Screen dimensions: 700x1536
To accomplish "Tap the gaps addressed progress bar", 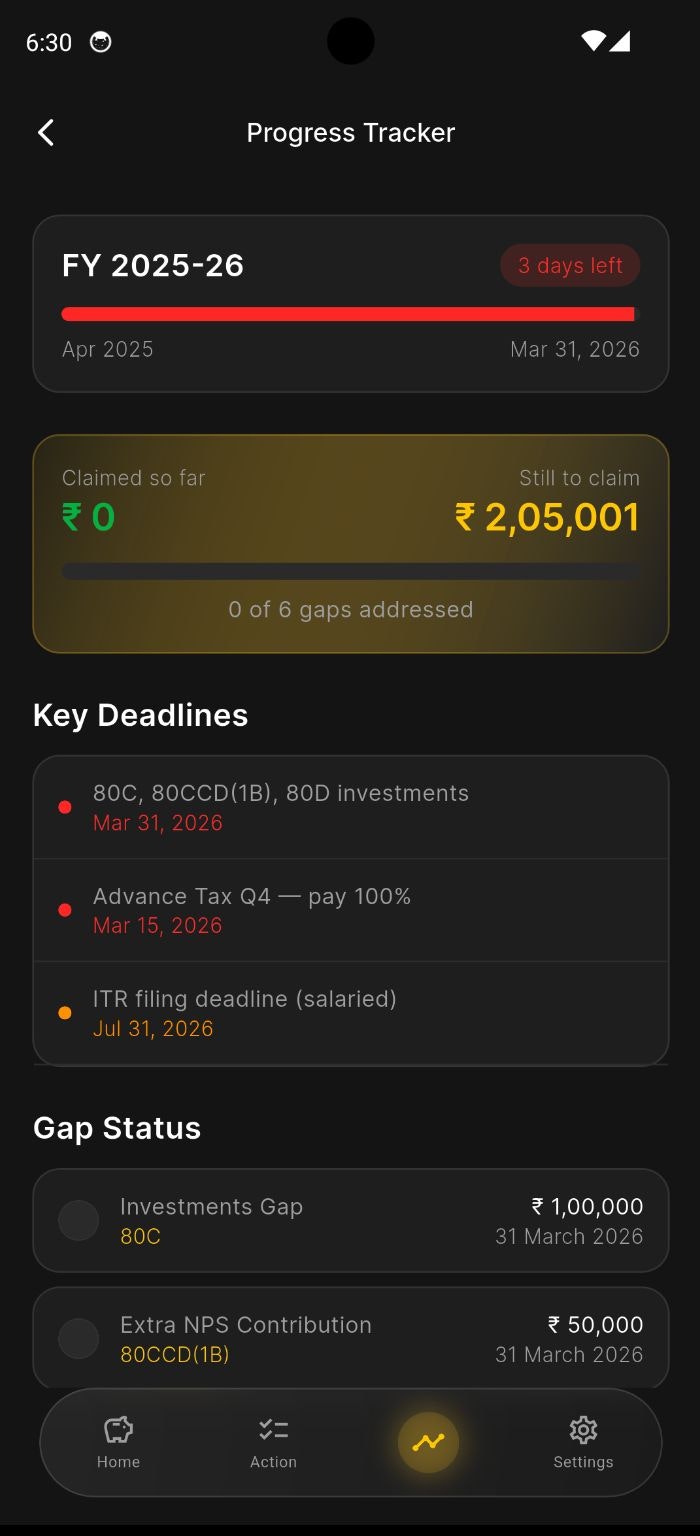I will click(x=351, y=572).
